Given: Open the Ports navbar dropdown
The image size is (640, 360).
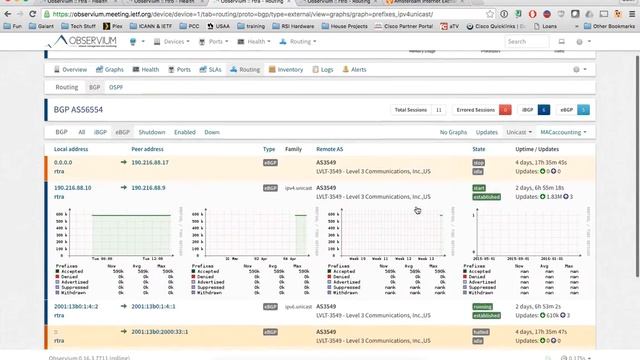Looking at the screenshot, I should pyautogui.click(x=213, y=42).
